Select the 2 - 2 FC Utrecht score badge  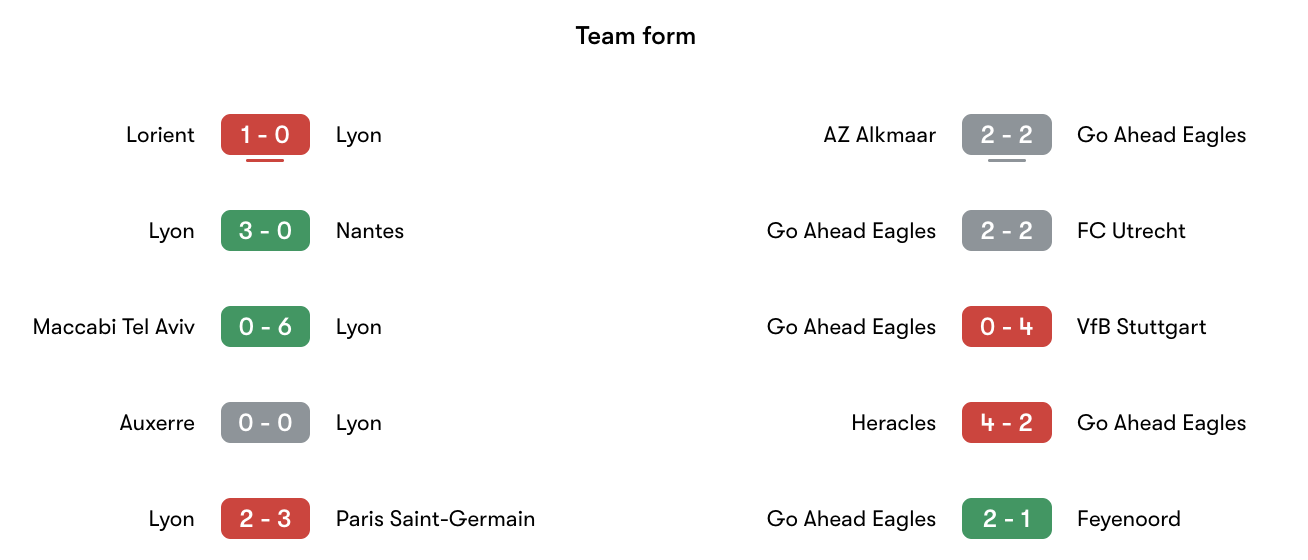point(1006,231)
